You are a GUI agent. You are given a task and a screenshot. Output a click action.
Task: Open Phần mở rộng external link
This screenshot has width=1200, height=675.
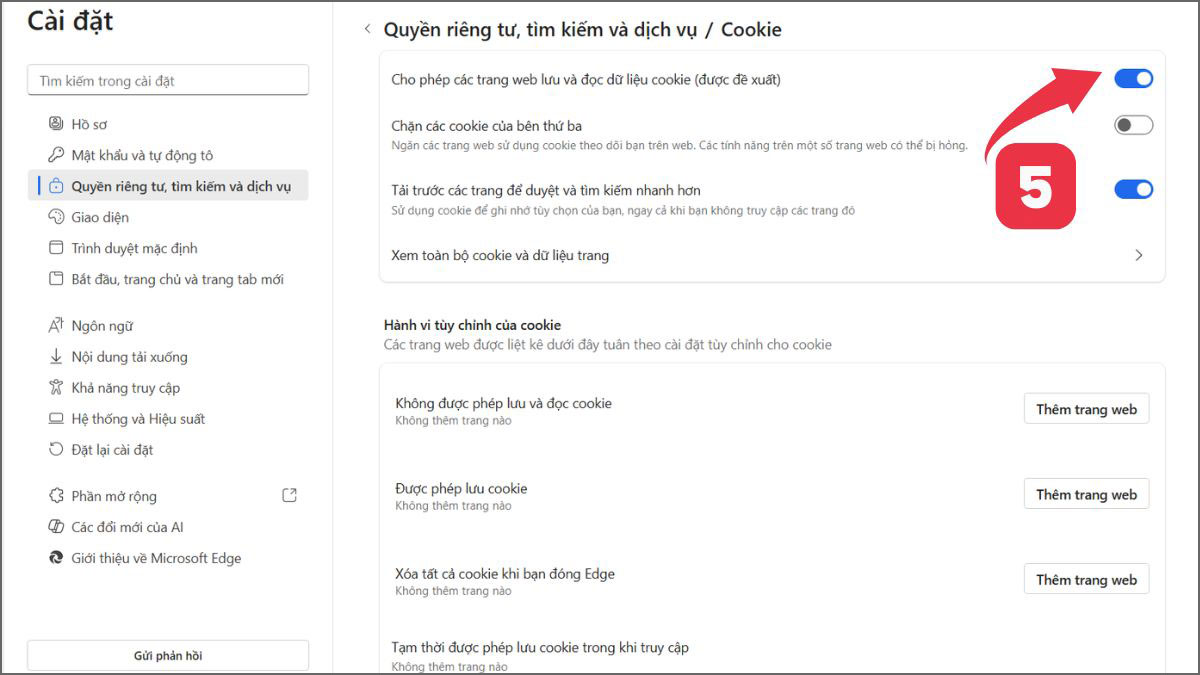tap(289, 494)
